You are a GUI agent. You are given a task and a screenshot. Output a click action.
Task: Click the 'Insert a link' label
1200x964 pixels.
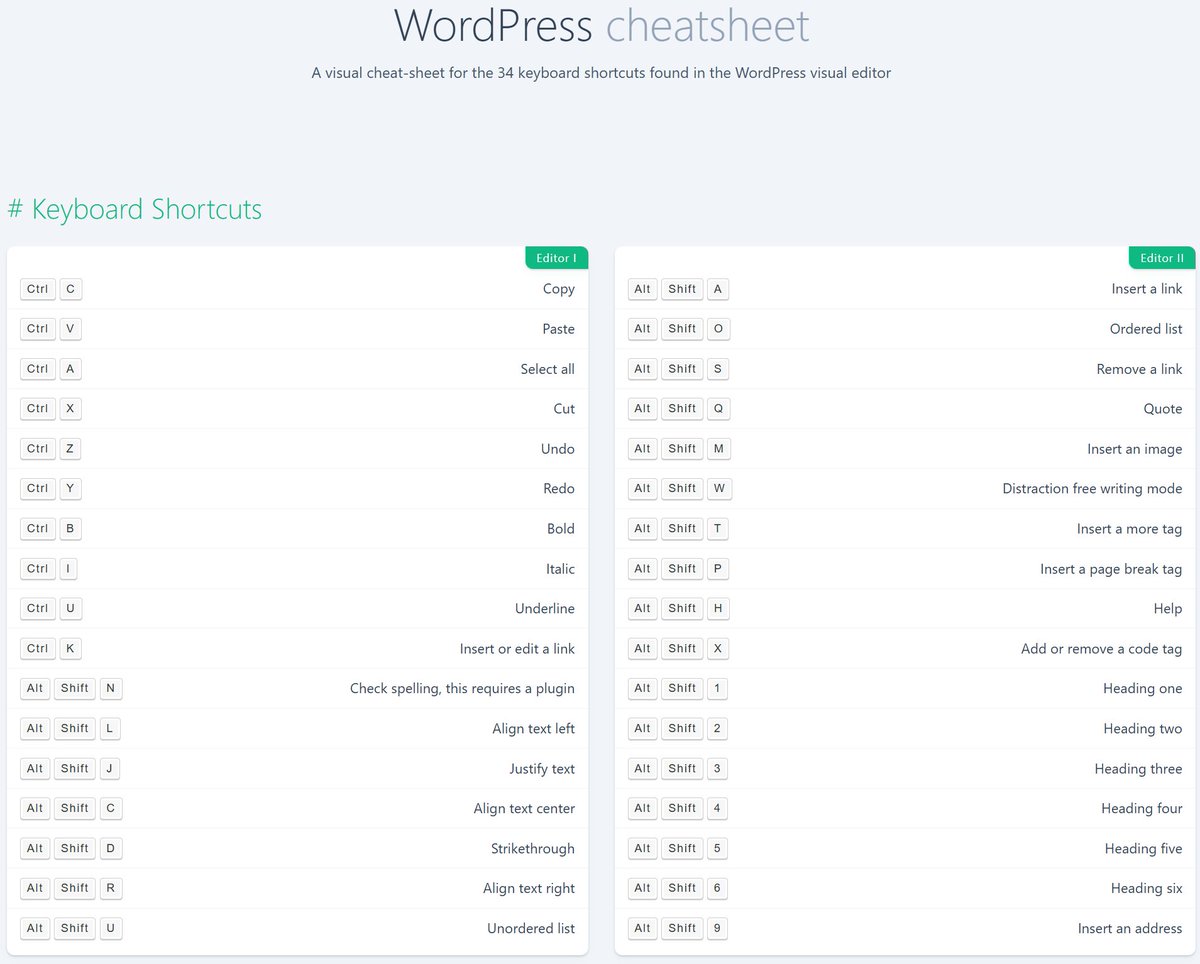[x=1147, y=289]
